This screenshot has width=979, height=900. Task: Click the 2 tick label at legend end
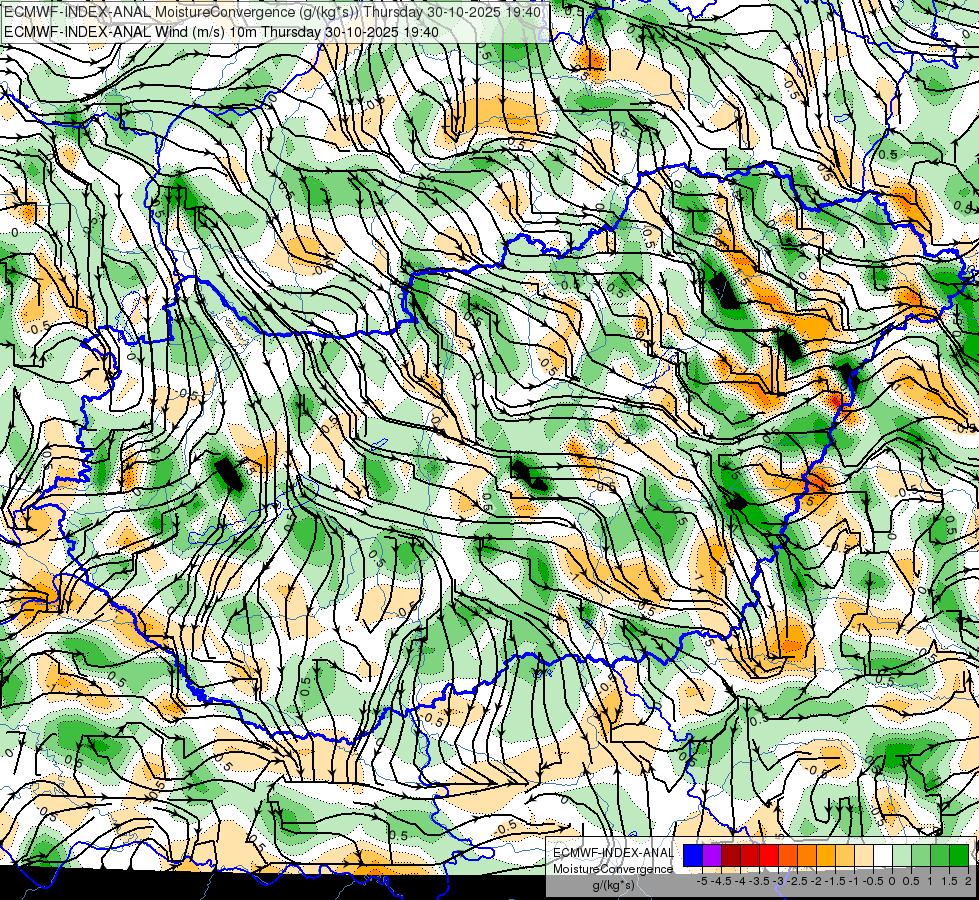click(968, 881)
